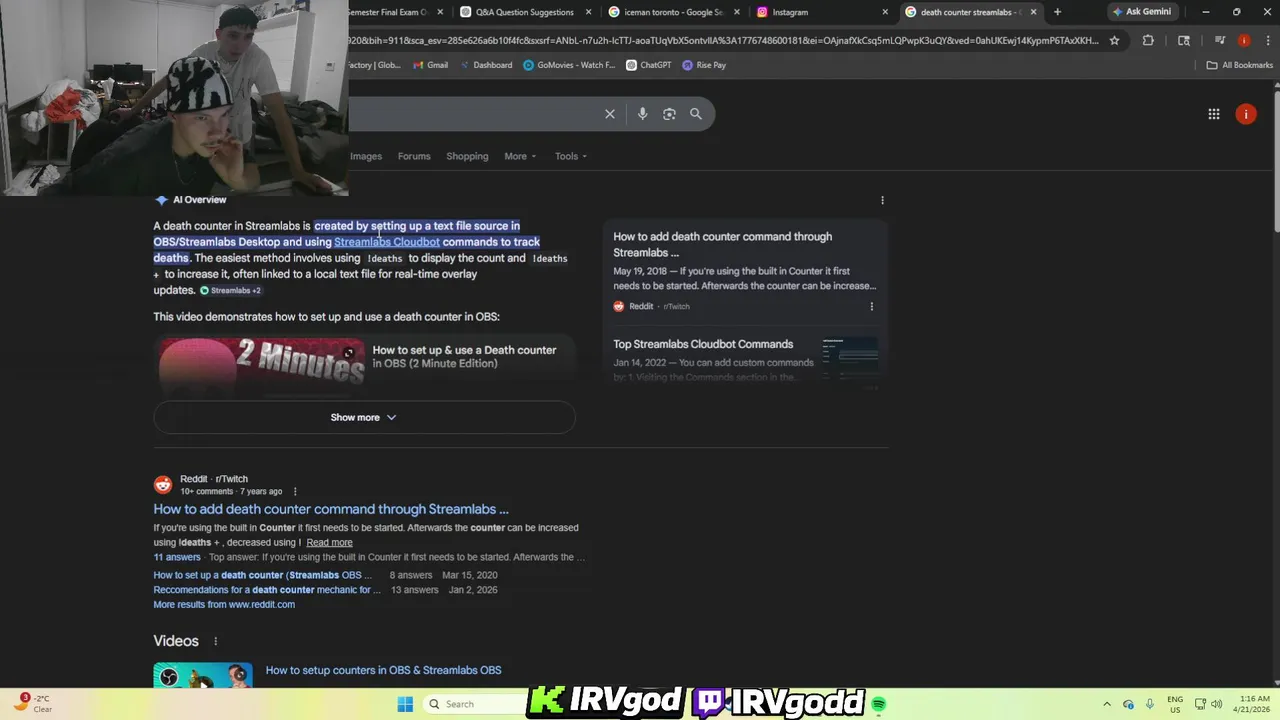Close the Q&A Question Suggestions tab
This screenshot has width=1280, height=720.
(x=589, y=12)
